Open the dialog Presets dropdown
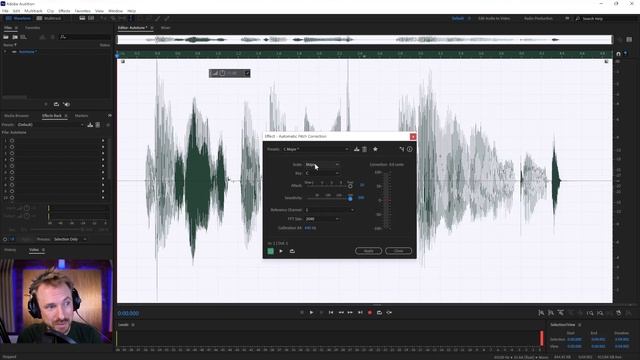 (316, 149)
